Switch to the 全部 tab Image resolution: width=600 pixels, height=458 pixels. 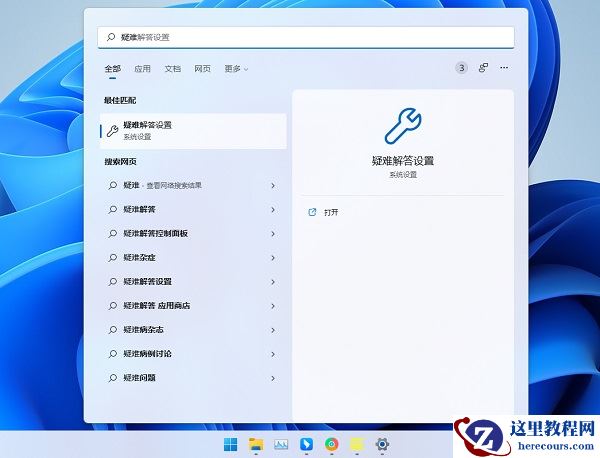(x=112, y=69)
